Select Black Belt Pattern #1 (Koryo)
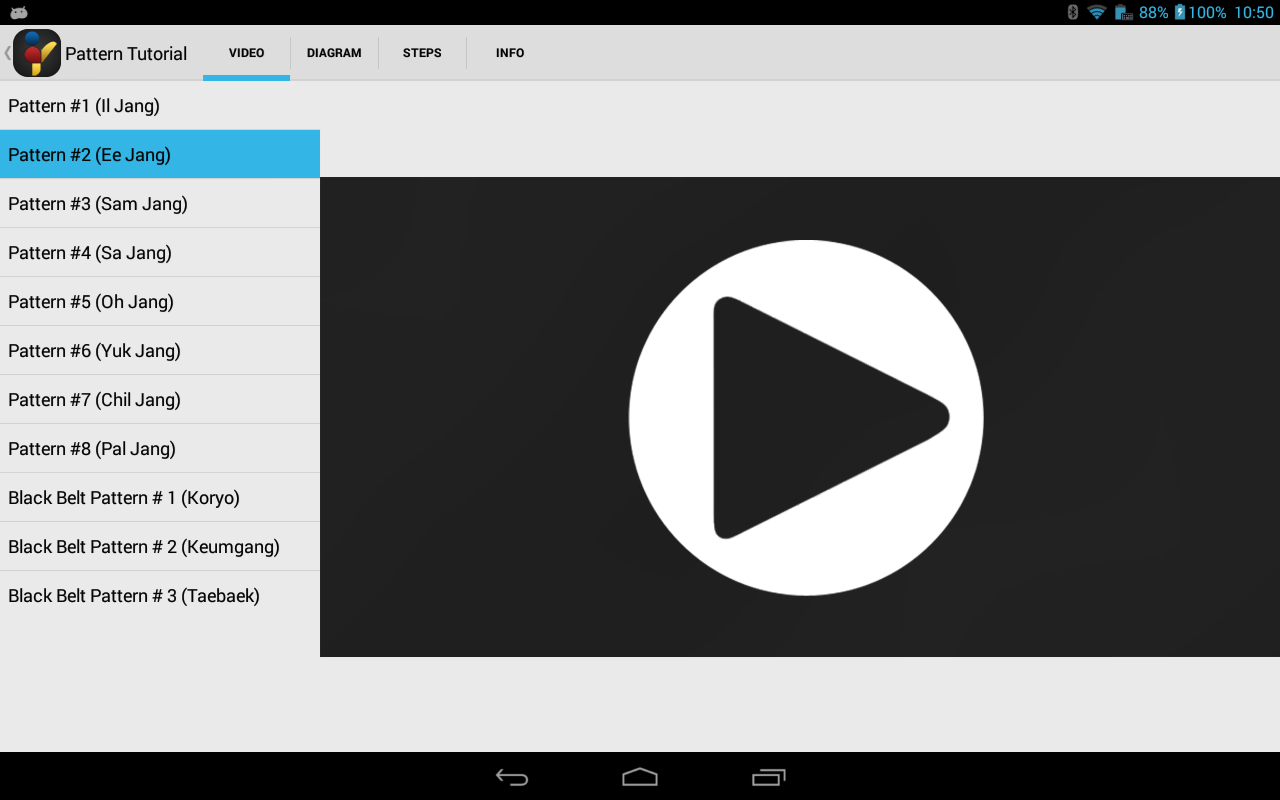The height and width of the screenshot is (800, 1280). [x=160, y=497]
